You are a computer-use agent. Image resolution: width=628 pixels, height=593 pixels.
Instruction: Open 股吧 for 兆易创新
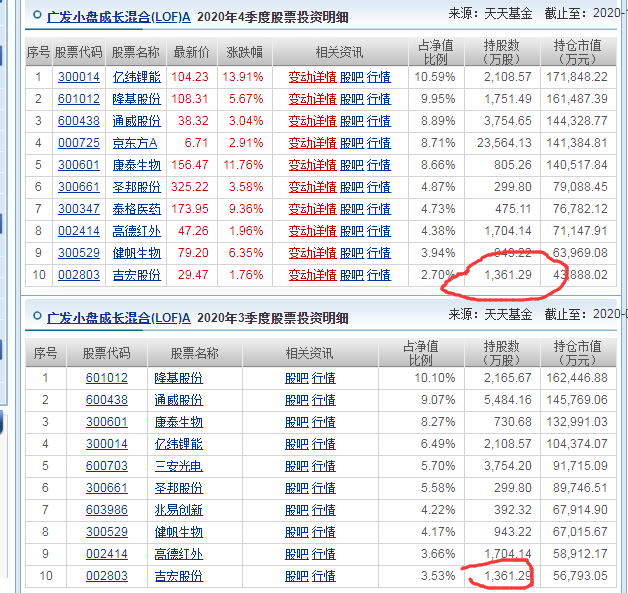coord(297,510)
